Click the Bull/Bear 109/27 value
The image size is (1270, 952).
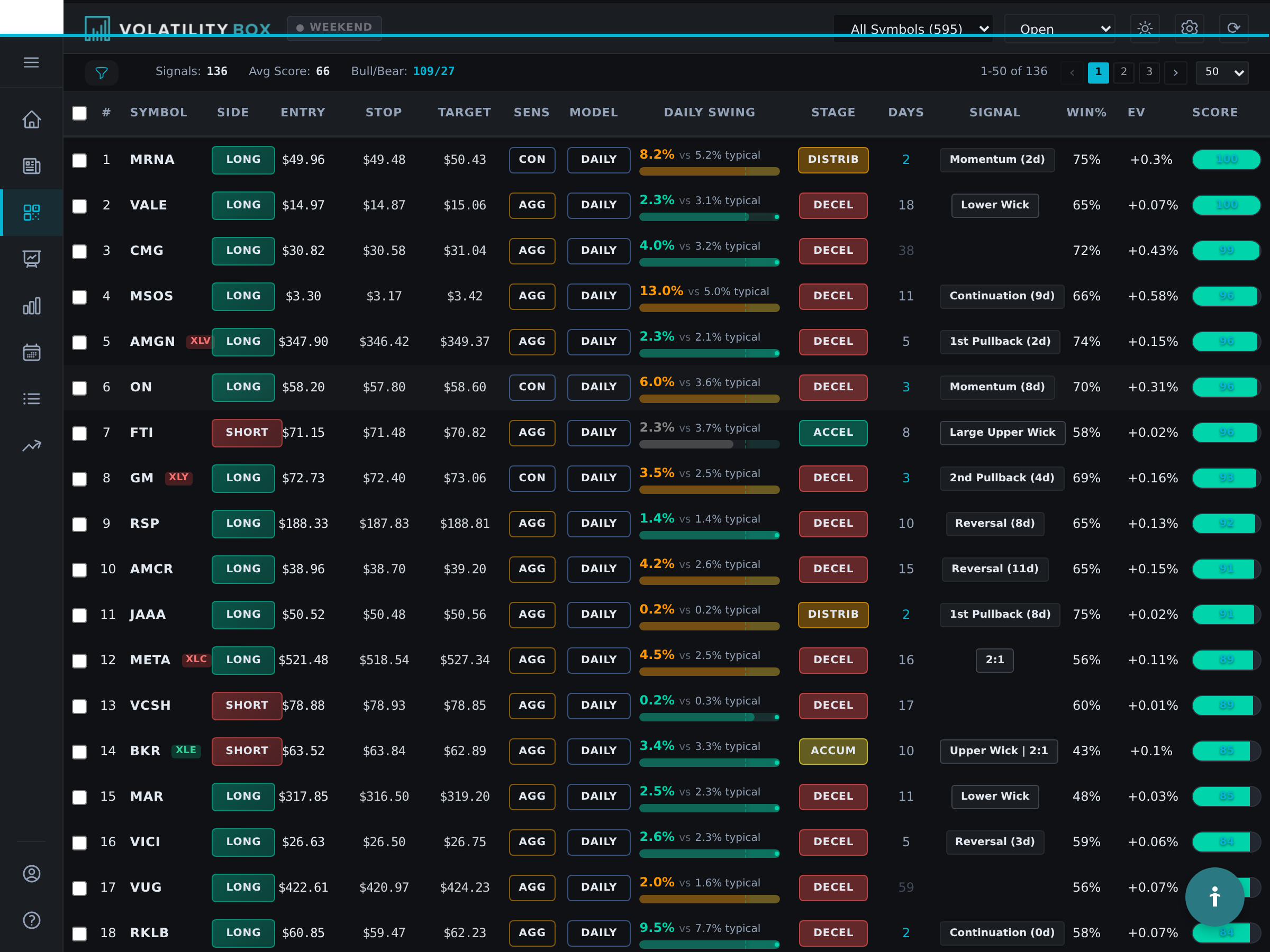point(433,71)
